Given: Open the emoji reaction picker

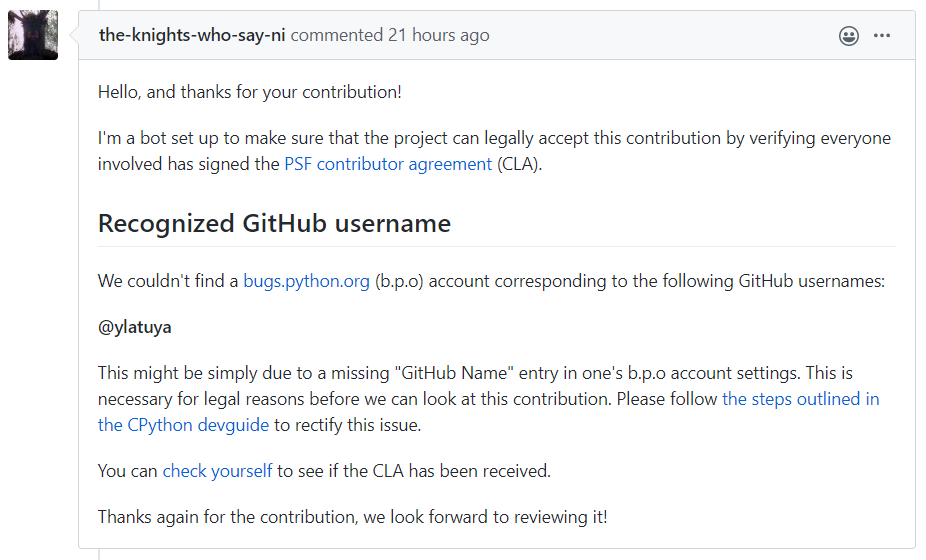Looking at the screenshot, I should pos(849,36).
